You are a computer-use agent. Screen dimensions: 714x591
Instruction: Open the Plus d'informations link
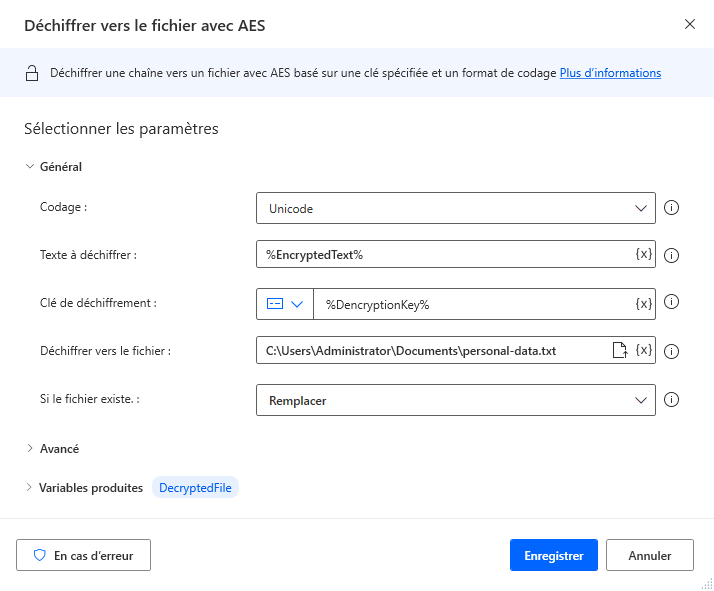(x=610, y=73)
